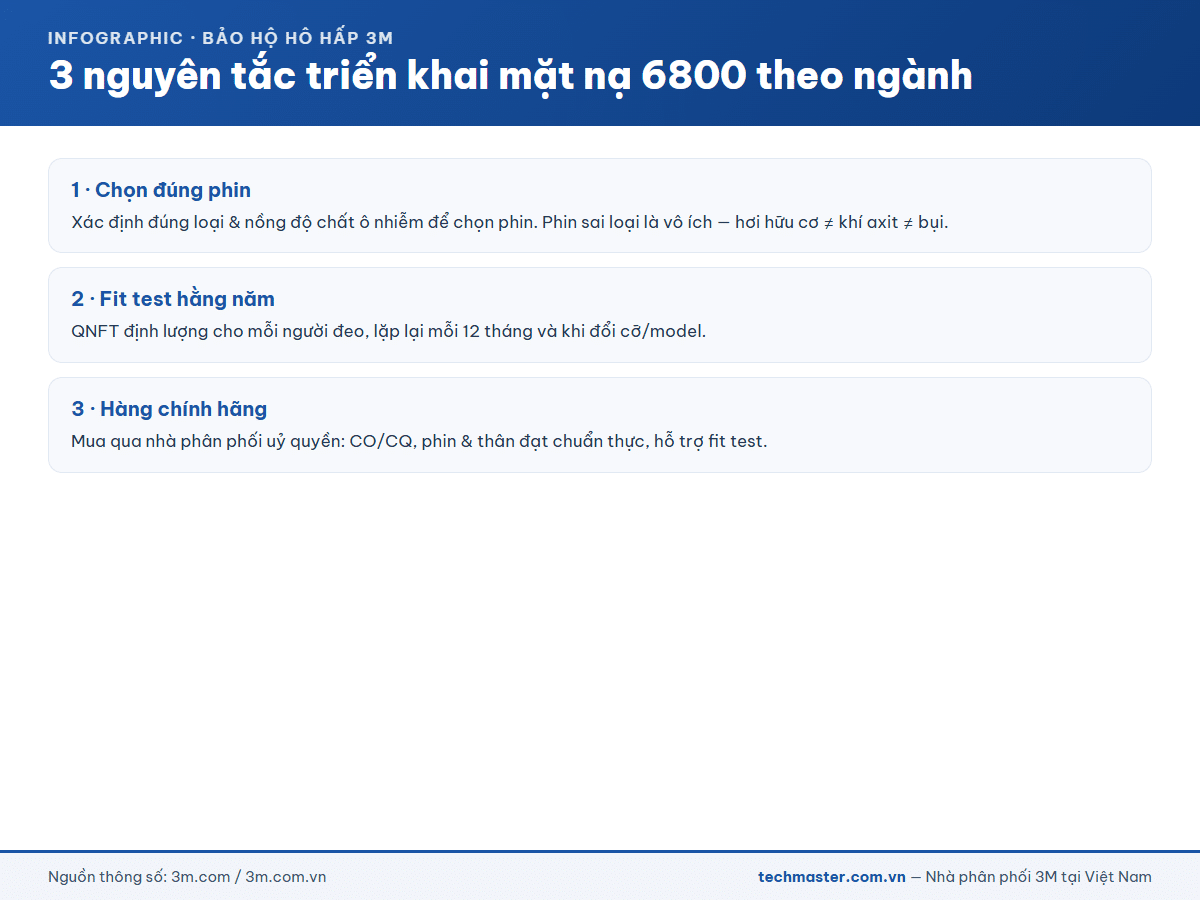Open the techmaster.com.vn link
The height and width of the screenshot is (900, 1200).
click(832, 877)
